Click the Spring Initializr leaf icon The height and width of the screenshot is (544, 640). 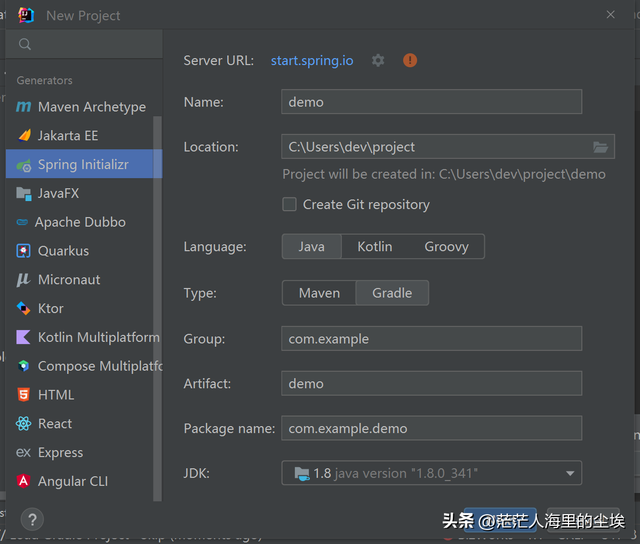[x=24, y=165]
